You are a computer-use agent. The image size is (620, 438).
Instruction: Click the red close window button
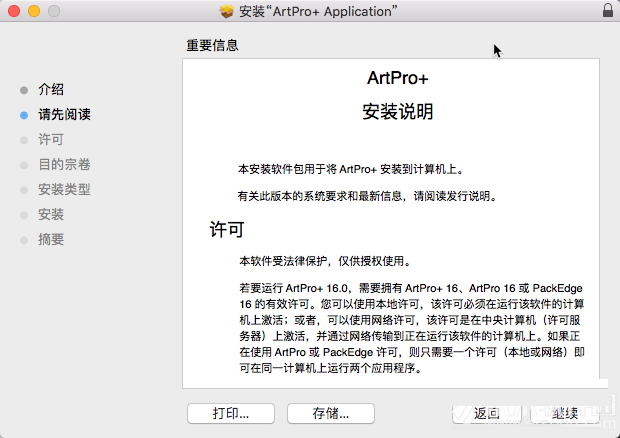pyautogui.click(x=14, y=11)
